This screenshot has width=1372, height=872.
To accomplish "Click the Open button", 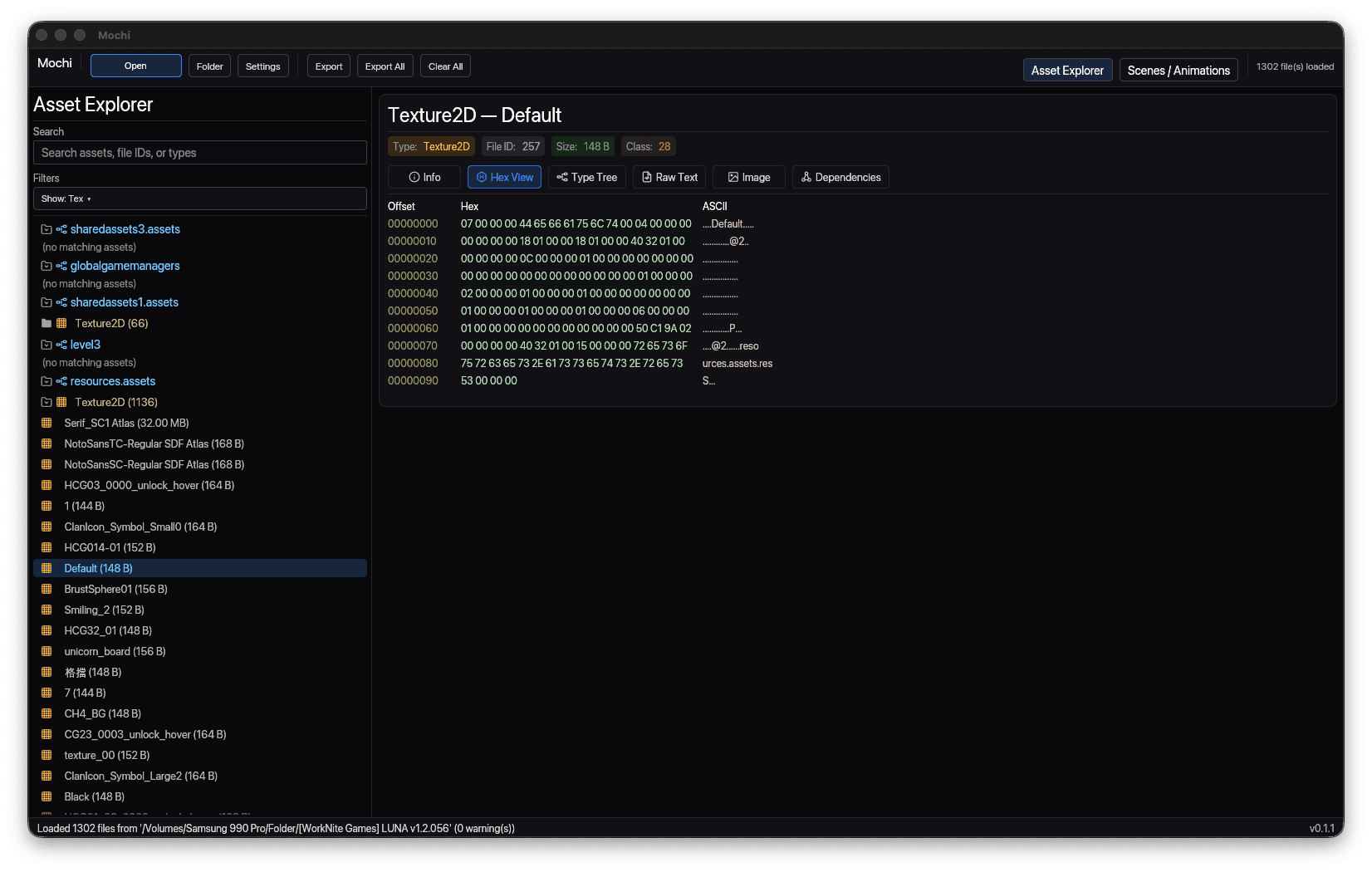I will coord(136,66).
